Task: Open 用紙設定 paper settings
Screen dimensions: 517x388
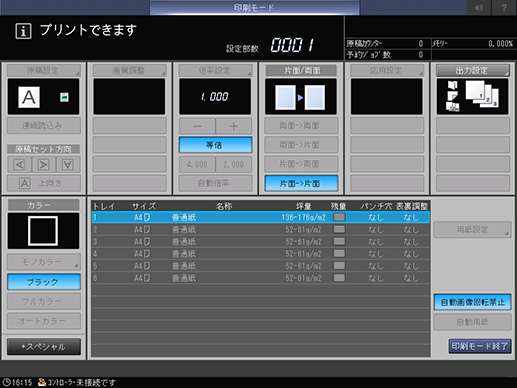Action: point(472,229)
